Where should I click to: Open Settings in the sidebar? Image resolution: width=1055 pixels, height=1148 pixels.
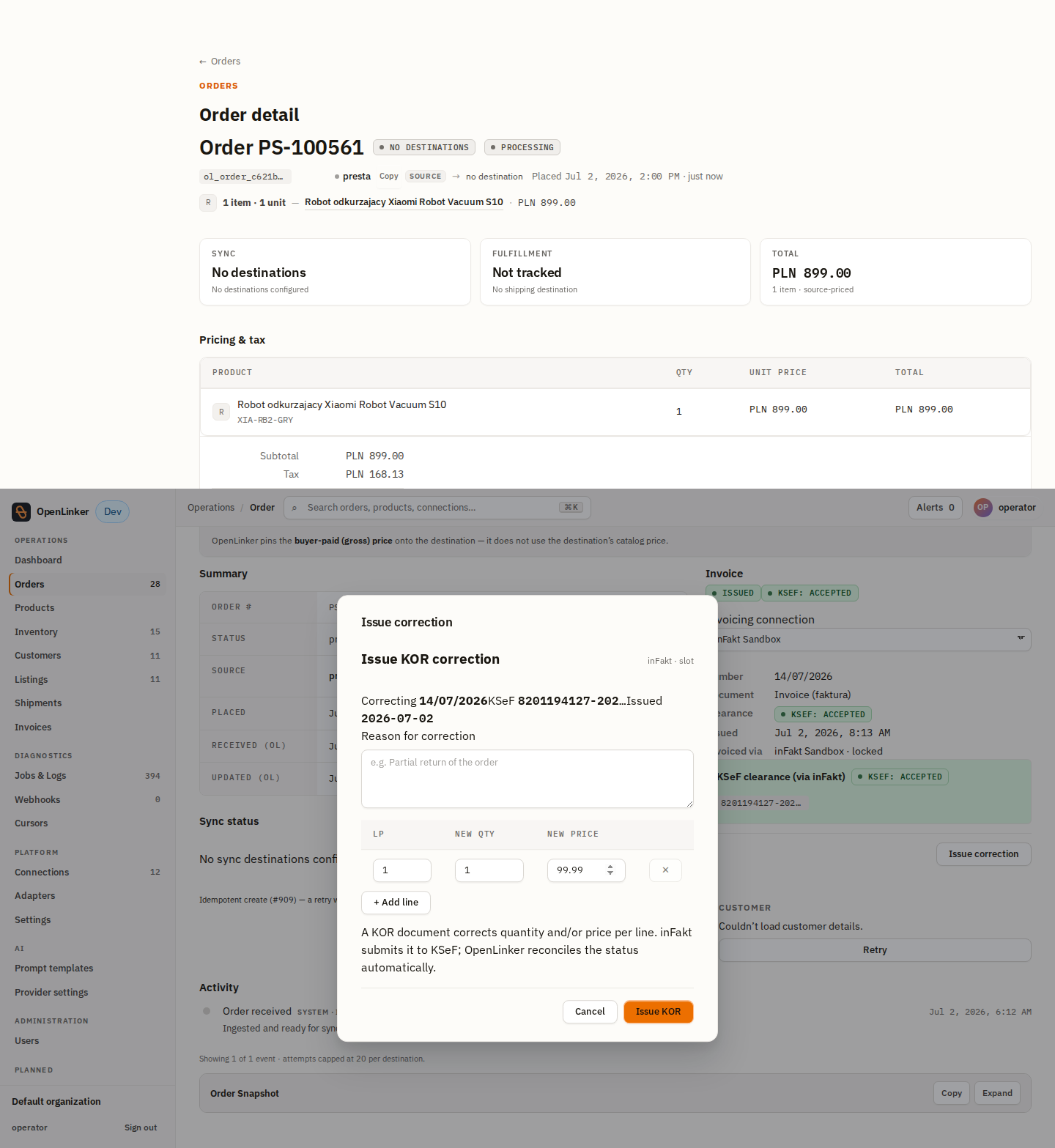(87, 919)
